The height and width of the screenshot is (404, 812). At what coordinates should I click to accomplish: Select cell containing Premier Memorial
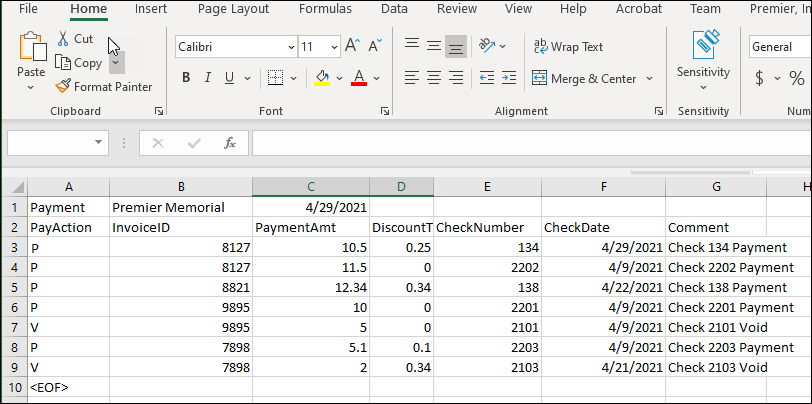coord(180,208)
